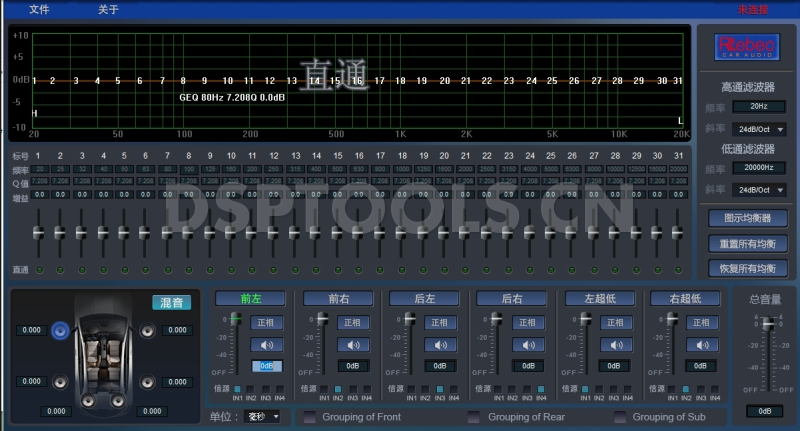This screenshot has height=431, width=800.
Task: Click the 前右 channel speaker mute icon
Action: pos(352,345)
